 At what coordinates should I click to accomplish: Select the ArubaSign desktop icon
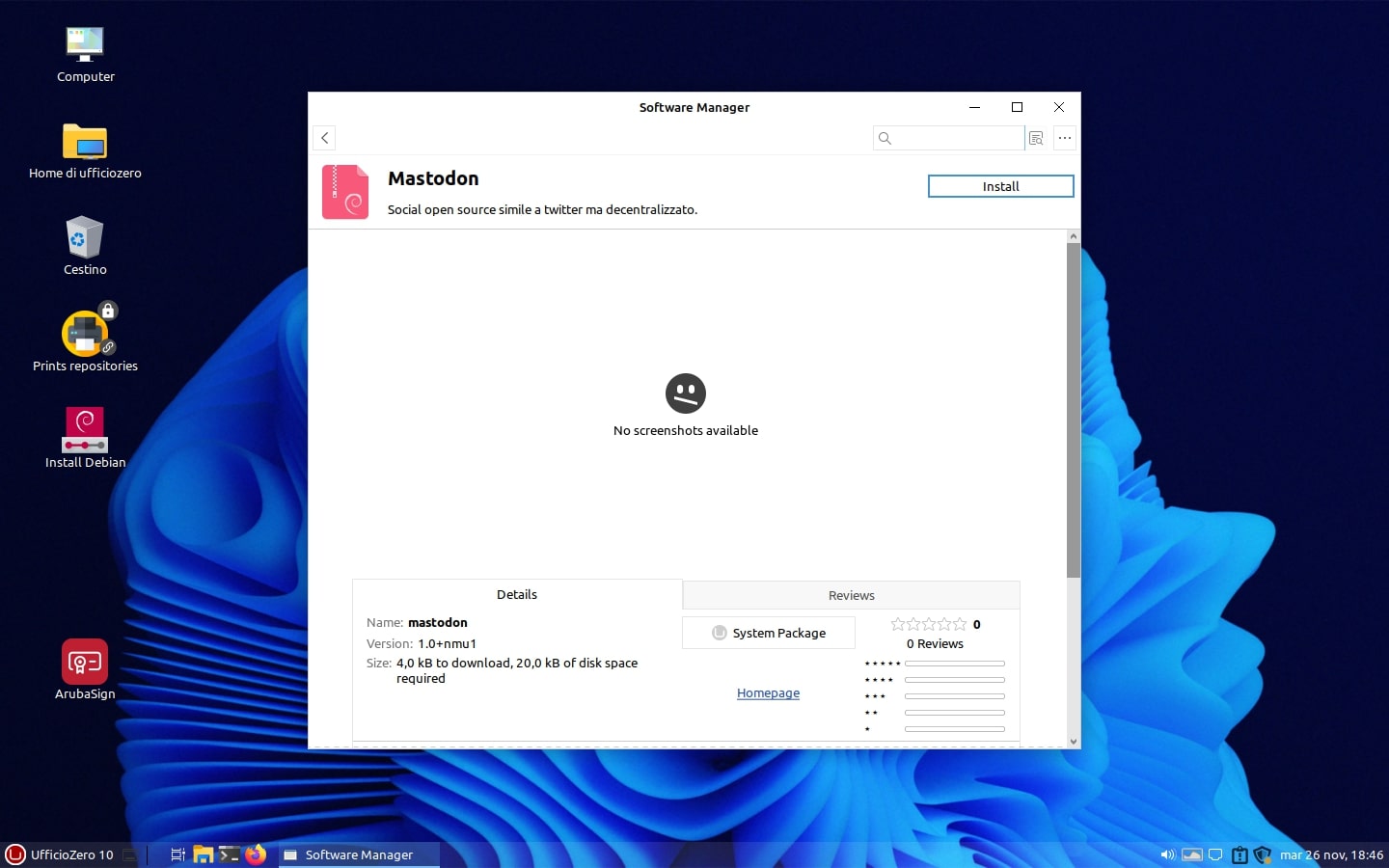tap(85, 670)
